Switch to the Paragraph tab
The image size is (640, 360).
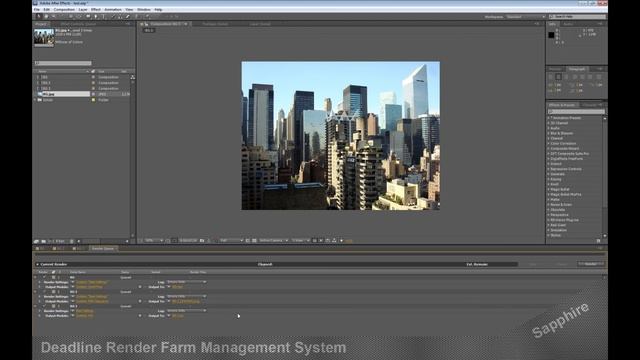coord(577,69)
